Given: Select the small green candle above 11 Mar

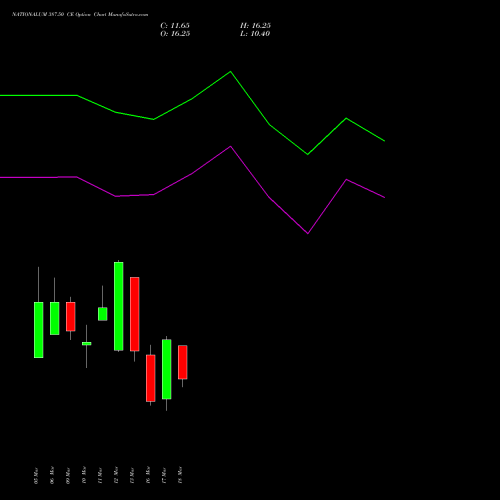Looking at the screenshot, I should (103, 314).
